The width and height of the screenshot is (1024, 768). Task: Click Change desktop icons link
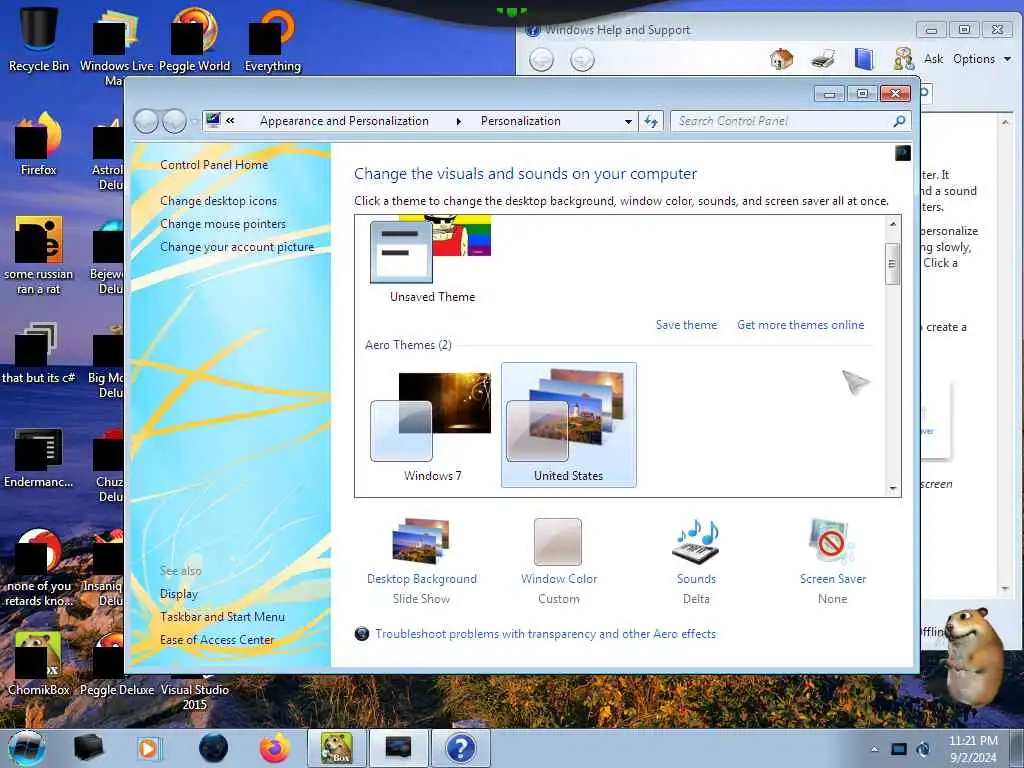click(218, 200)
